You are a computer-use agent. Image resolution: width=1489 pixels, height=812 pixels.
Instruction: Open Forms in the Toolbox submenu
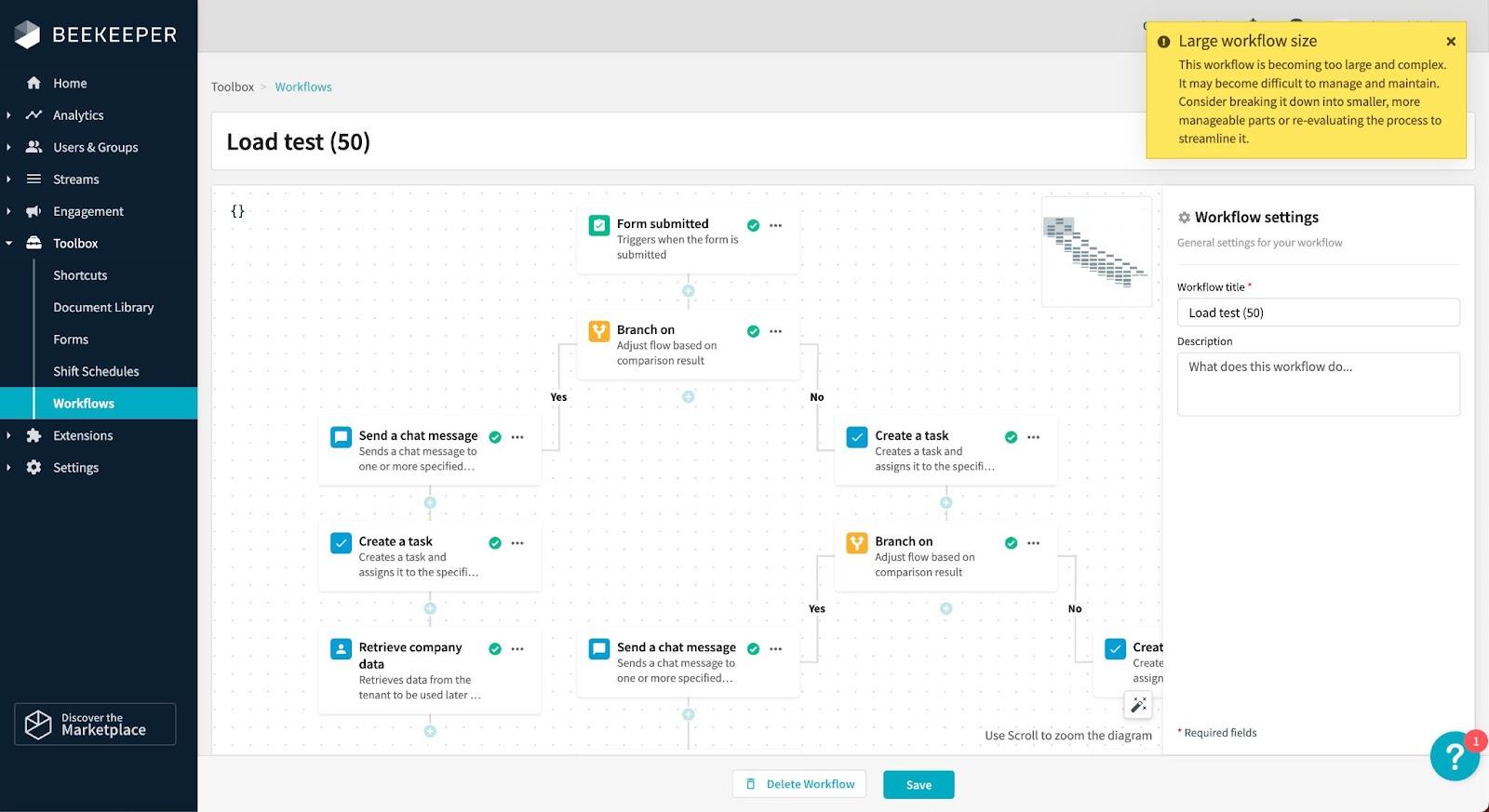click(x=71, y=339)
